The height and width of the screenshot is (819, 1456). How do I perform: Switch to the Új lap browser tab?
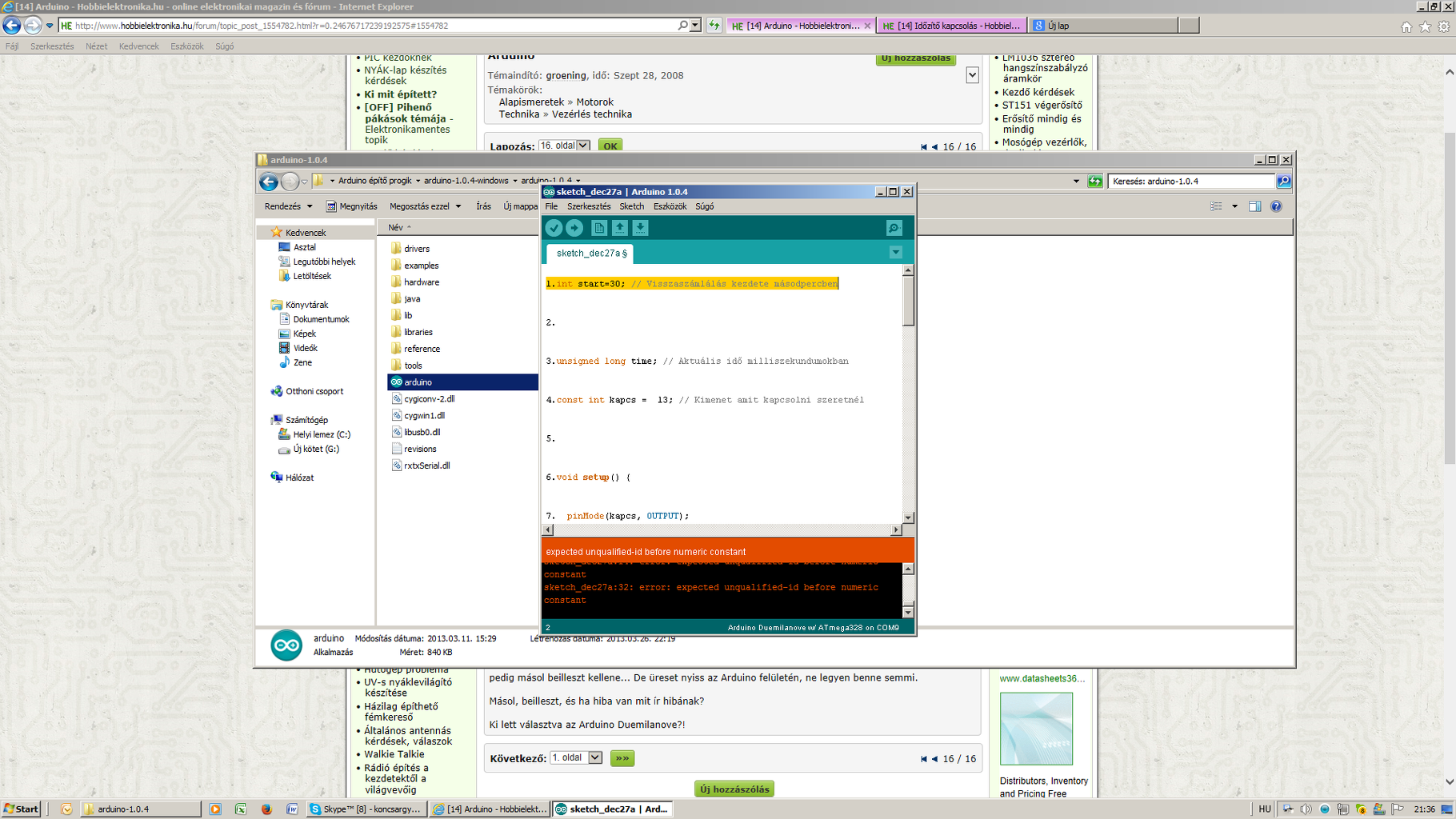[1102, 26]
